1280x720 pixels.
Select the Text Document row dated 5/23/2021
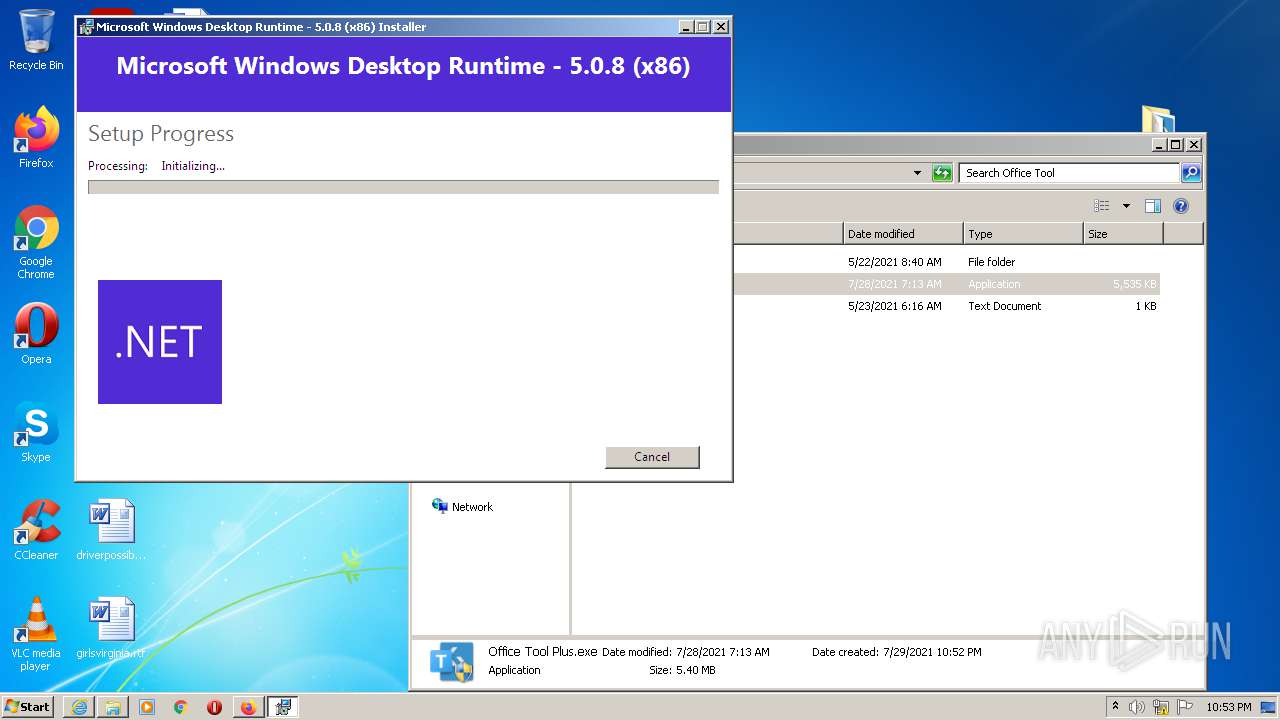tap(946, 306)
